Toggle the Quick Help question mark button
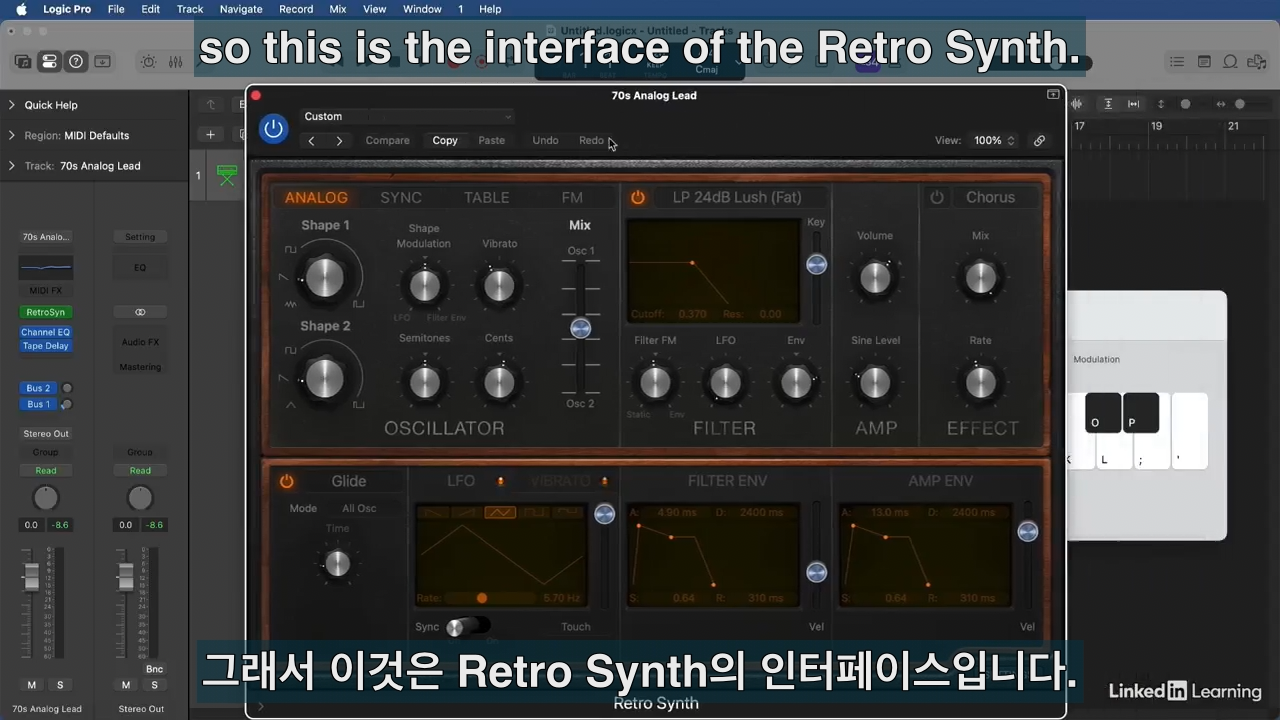 [x=75, y=62]
